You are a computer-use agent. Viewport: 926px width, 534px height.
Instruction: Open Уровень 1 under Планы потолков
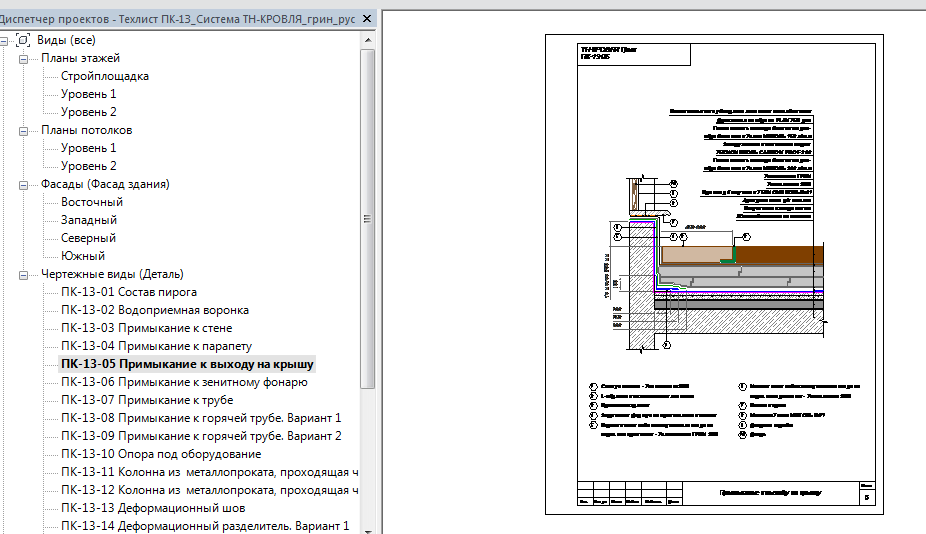click(x=89, y=148)
